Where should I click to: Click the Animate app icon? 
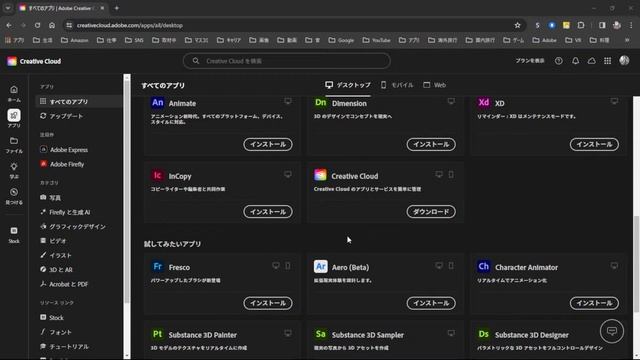[158, 102]
